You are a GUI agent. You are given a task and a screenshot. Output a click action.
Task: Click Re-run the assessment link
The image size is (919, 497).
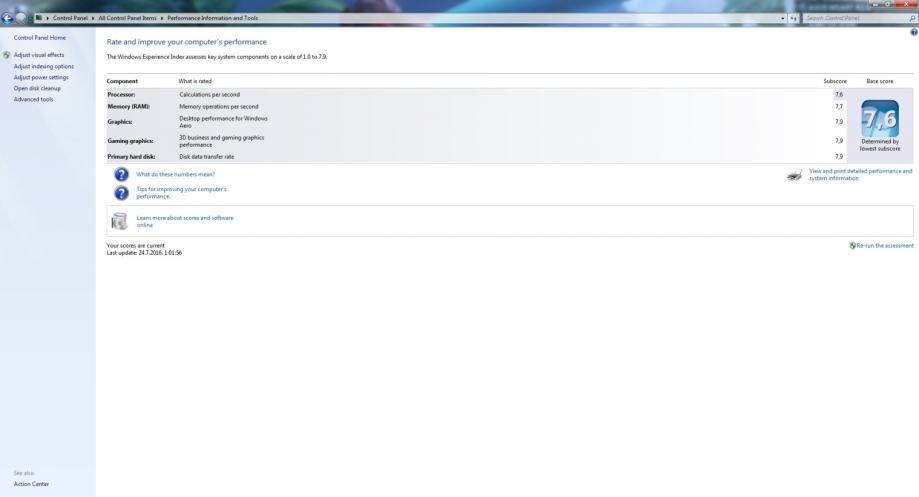[885, 246]
